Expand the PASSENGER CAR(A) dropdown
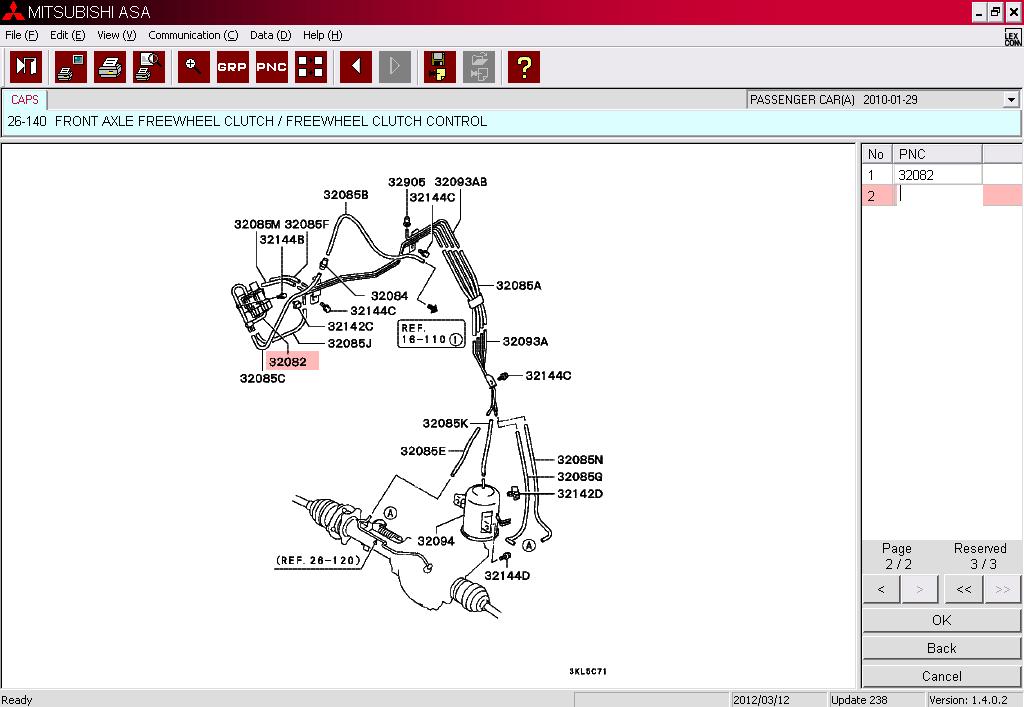Screen dimensions: 1024x707 1011,100
